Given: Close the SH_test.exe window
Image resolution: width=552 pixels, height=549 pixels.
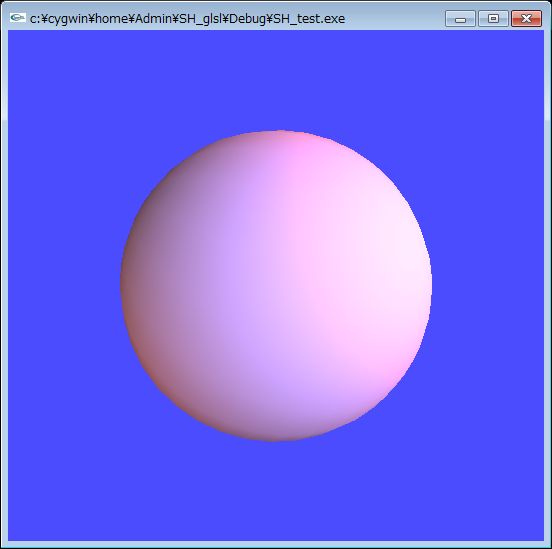Looking at the screenshot, I should (x=526, y=19).
